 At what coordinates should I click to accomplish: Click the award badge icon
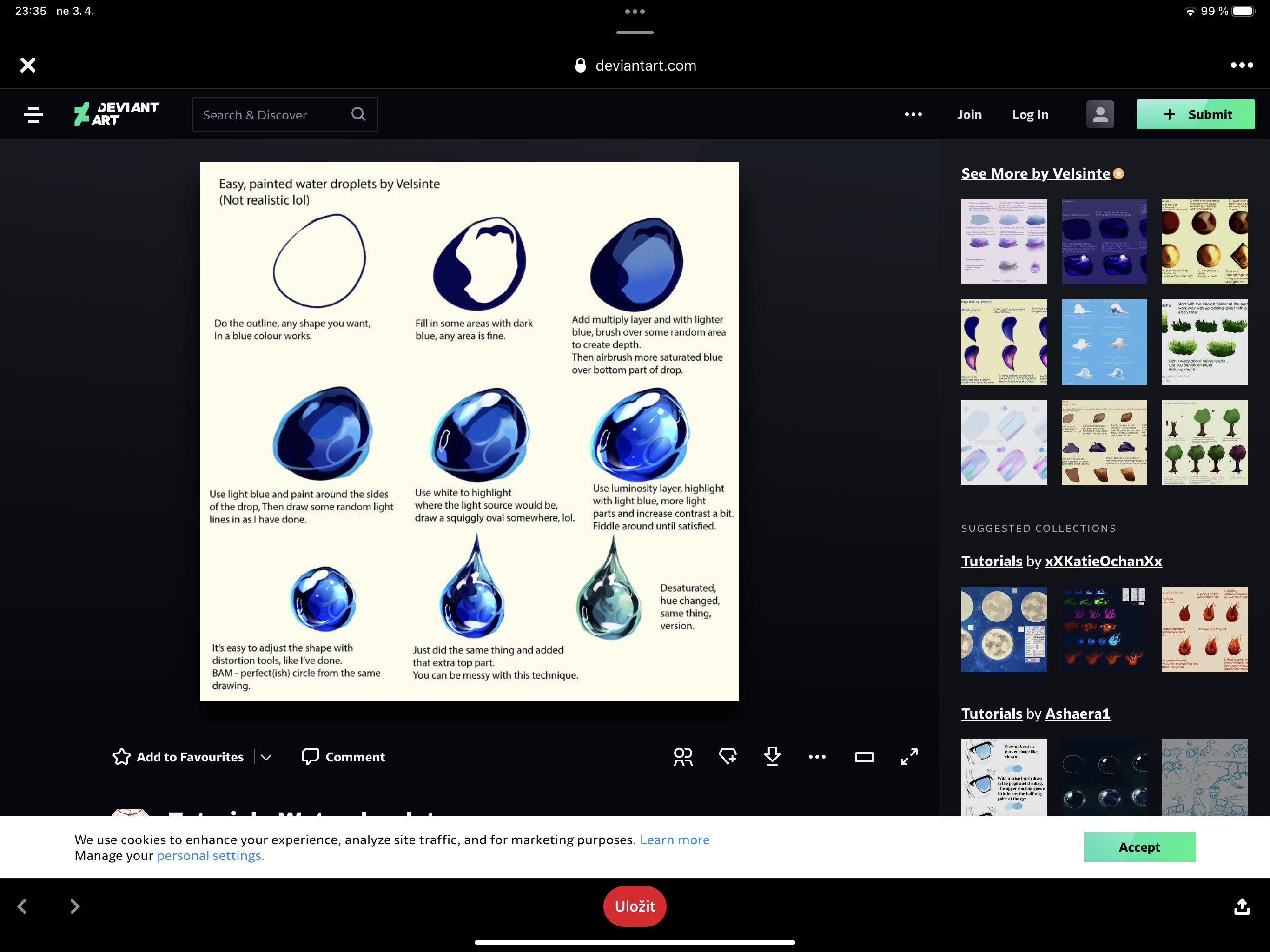[728, 757]
